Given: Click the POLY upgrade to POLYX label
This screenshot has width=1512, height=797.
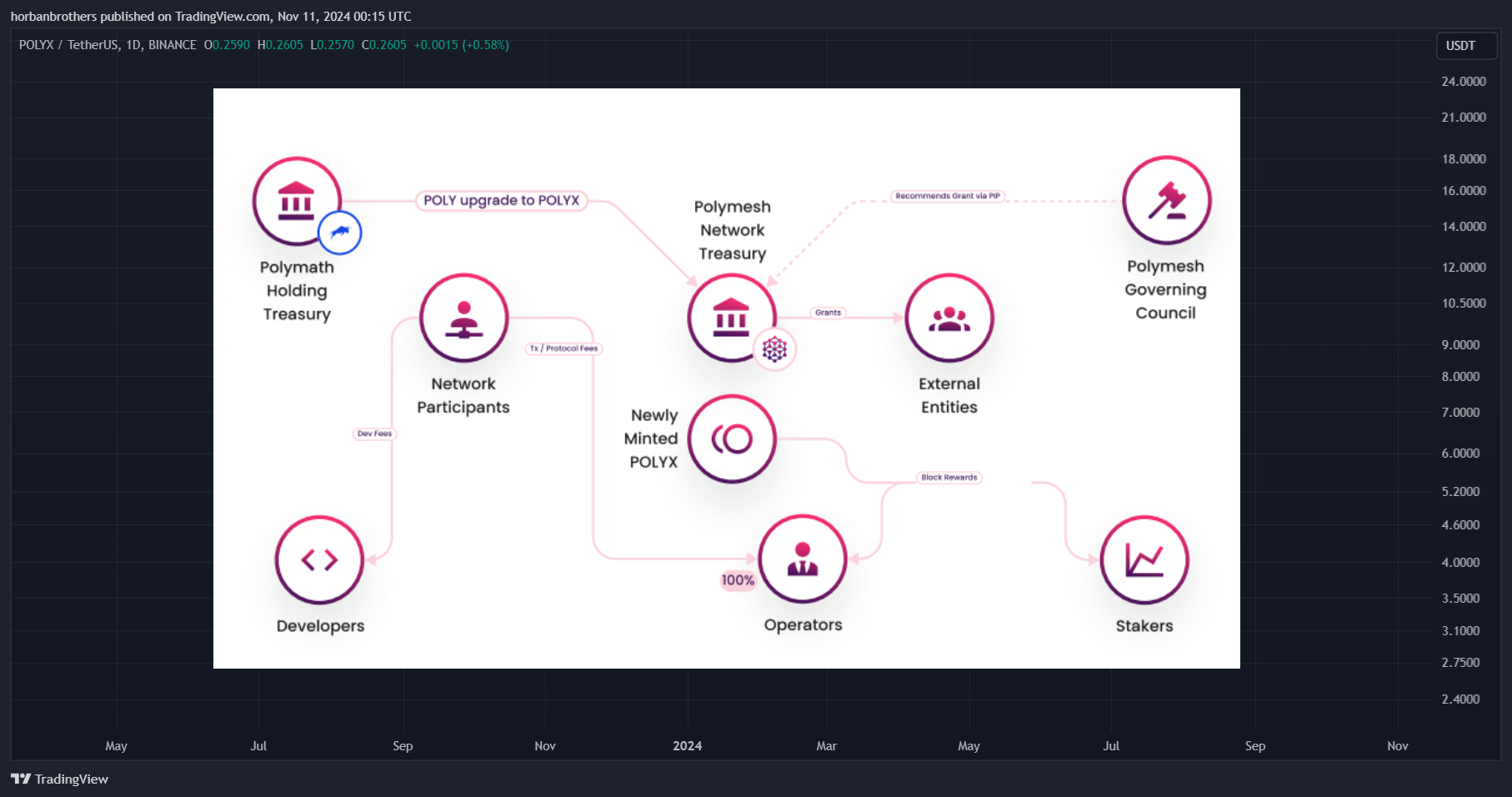Looking at the screenshot, I should click(501, 201).
